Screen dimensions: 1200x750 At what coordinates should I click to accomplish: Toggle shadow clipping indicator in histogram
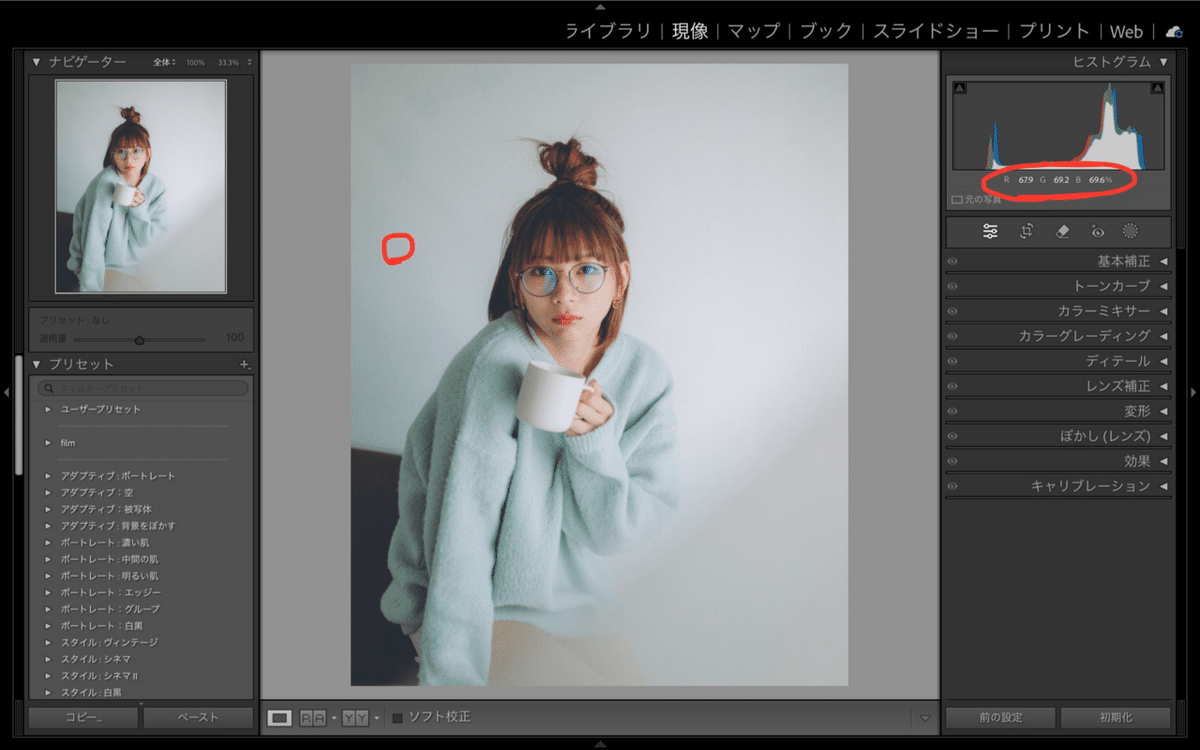[960, 89]
